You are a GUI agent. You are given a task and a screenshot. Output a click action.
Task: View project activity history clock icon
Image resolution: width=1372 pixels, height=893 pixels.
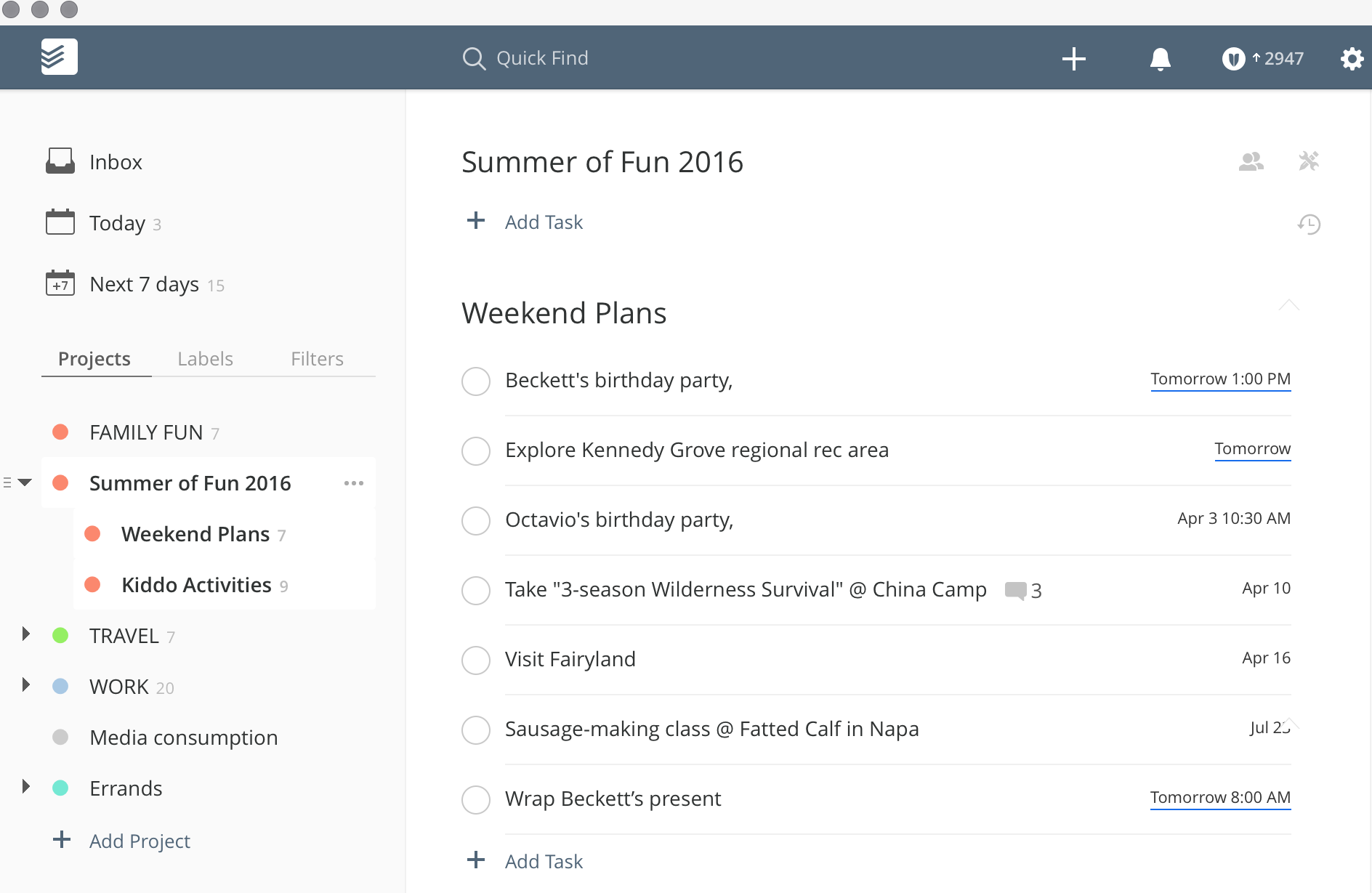click(x=1308, y=225)
